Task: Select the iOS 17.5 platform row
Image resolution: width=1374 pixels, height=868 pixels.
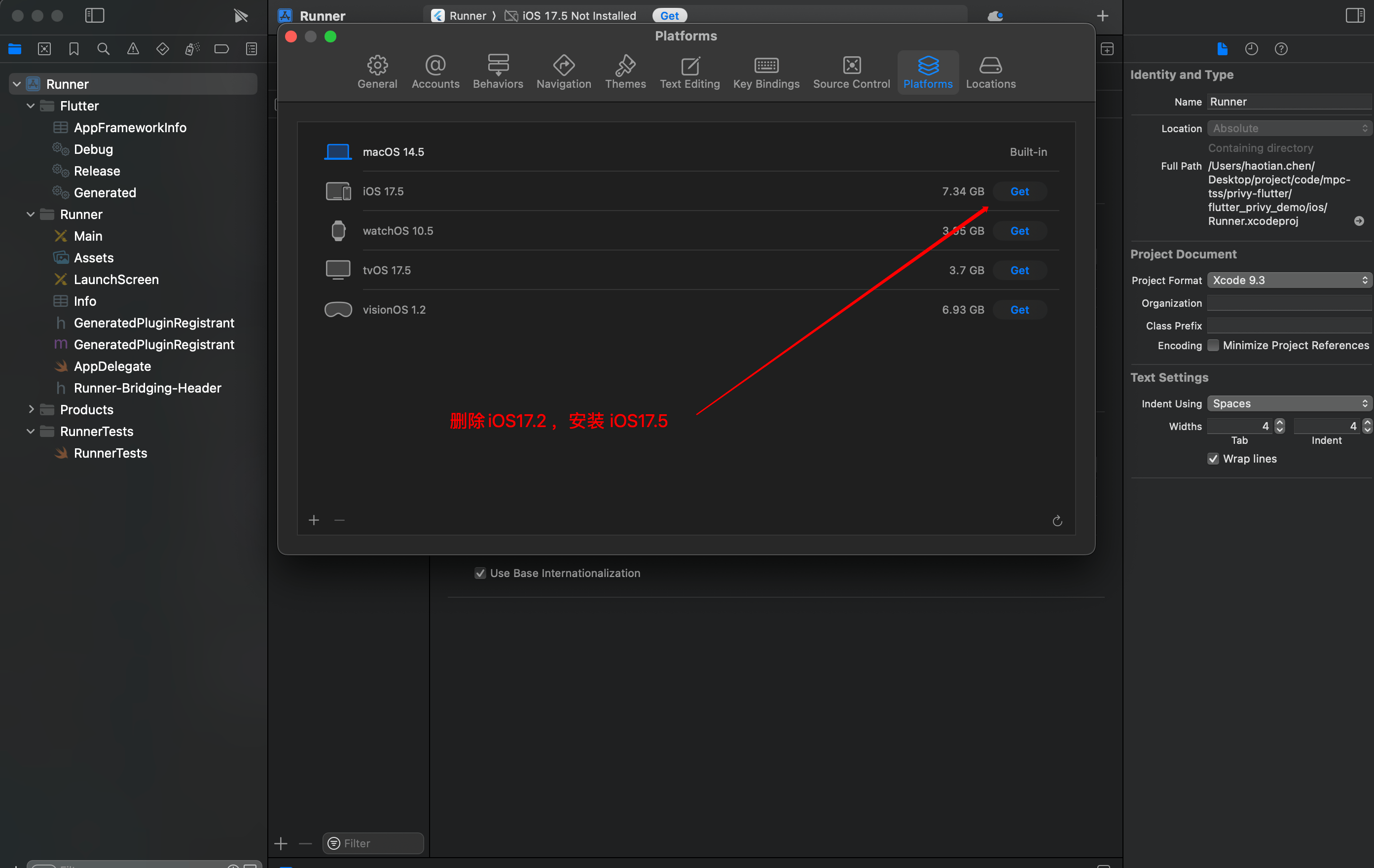Action: coord(686,191)
